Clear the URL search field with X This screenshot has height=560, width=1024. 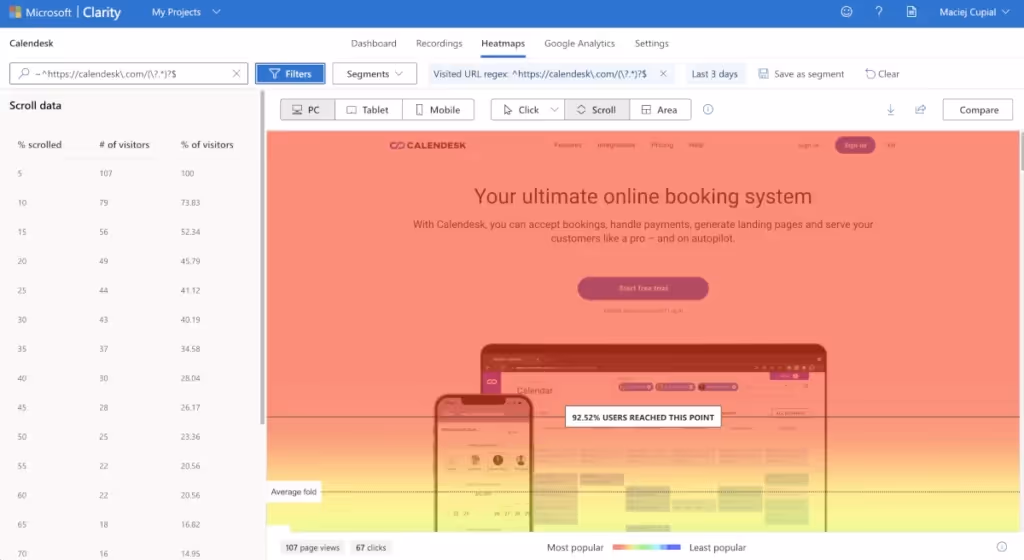(236, 74)
